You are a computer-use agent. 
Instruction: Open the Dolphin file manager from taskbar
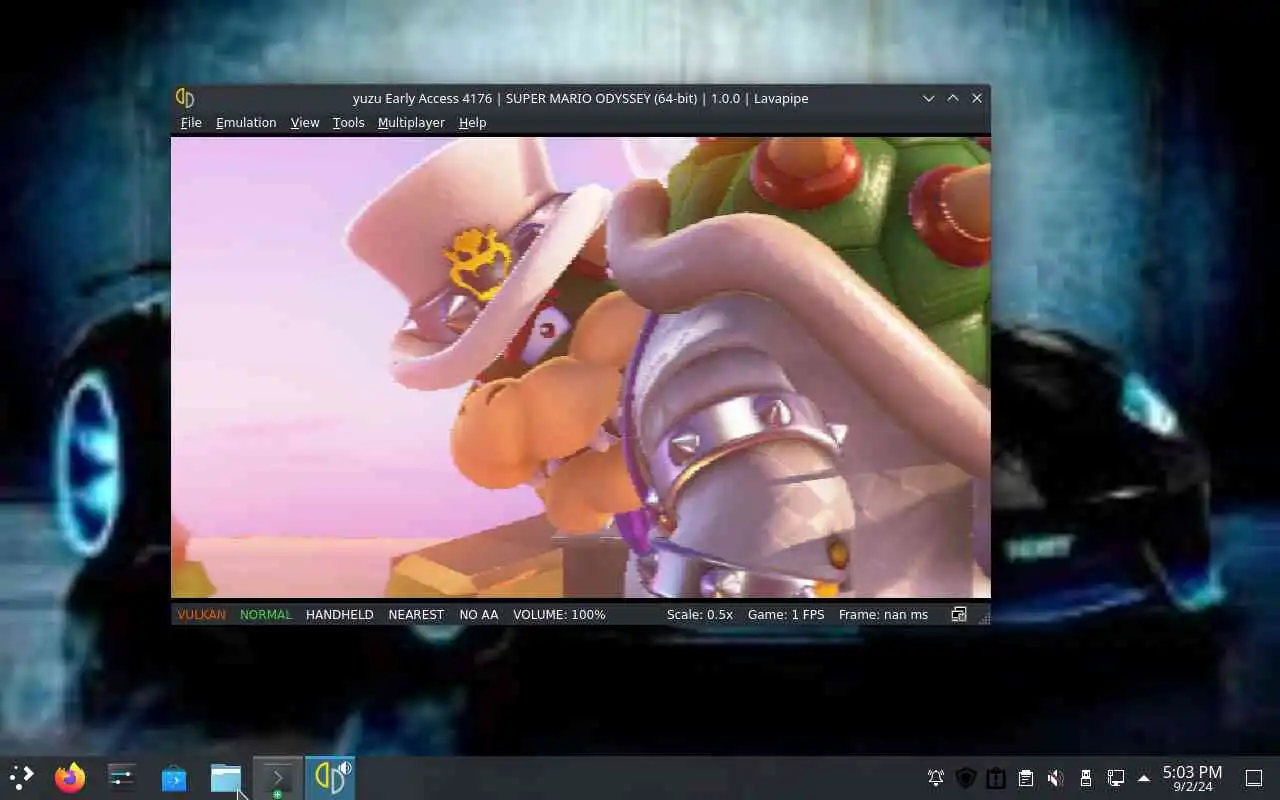[226, 777]
